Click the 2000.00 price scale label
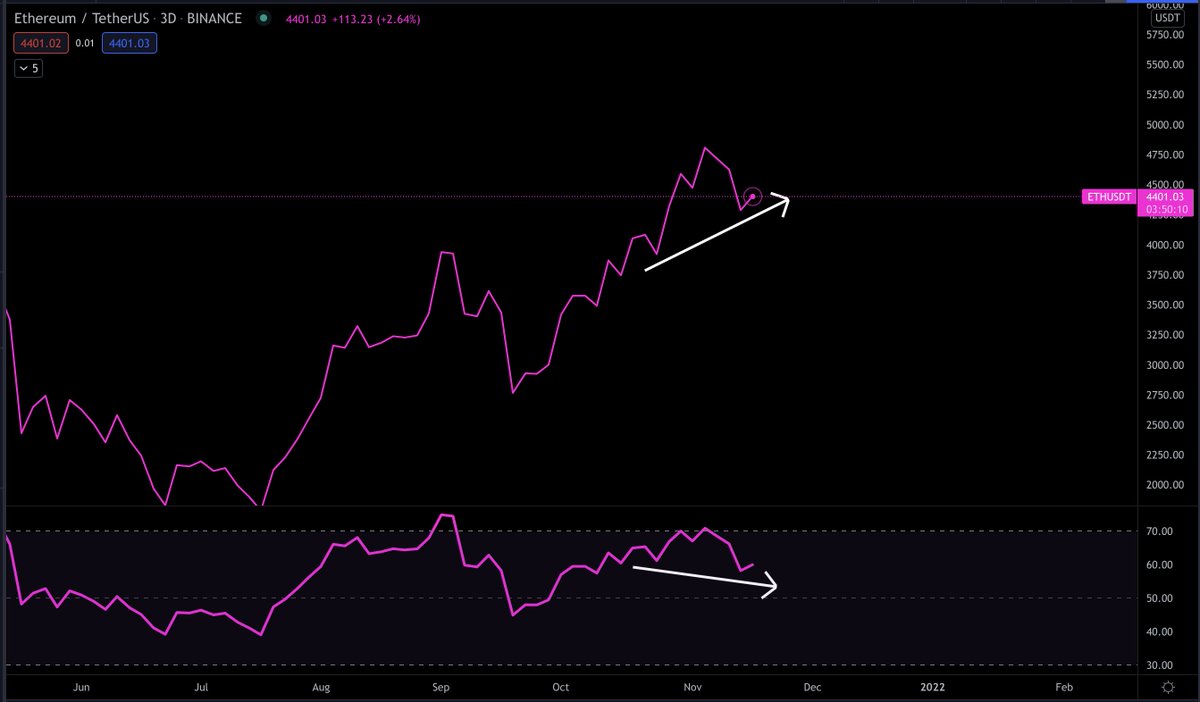Image resolution: width=1200 pixels, height=702 pixels. pyautogui.click(x=1165, y=485)
